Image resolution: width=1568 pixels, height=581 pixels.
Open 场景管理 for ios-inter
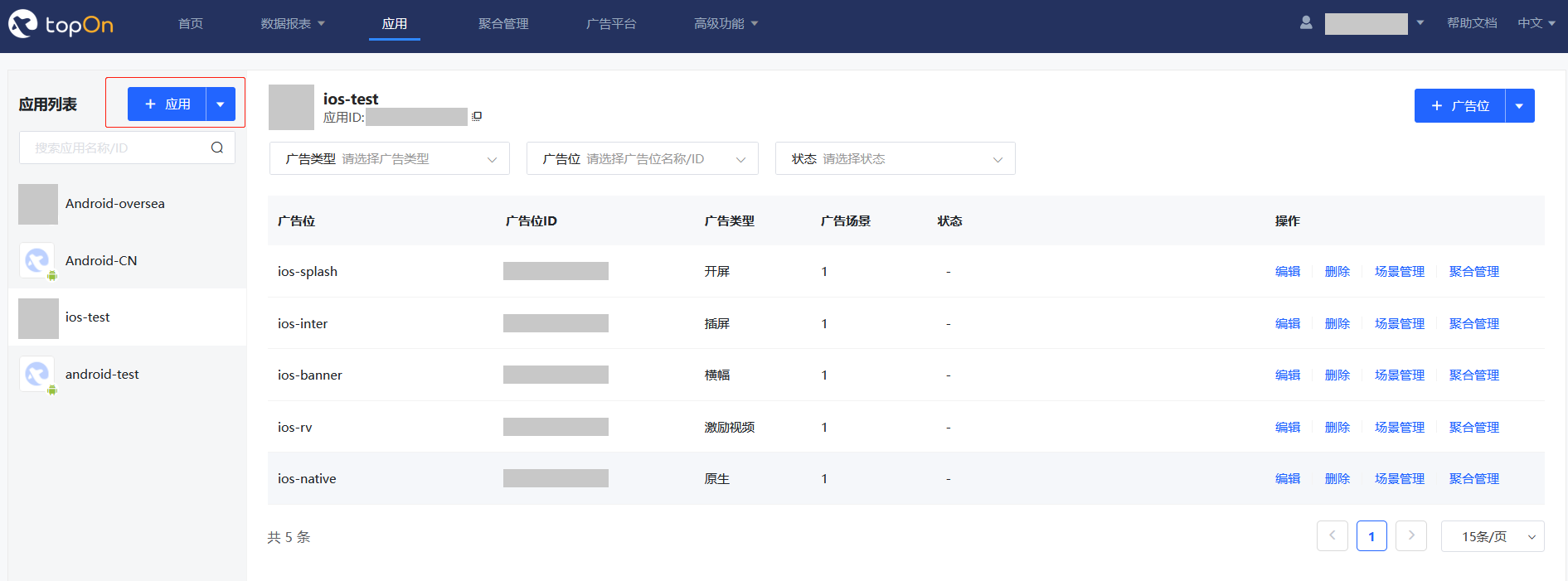pos(1400,323)
